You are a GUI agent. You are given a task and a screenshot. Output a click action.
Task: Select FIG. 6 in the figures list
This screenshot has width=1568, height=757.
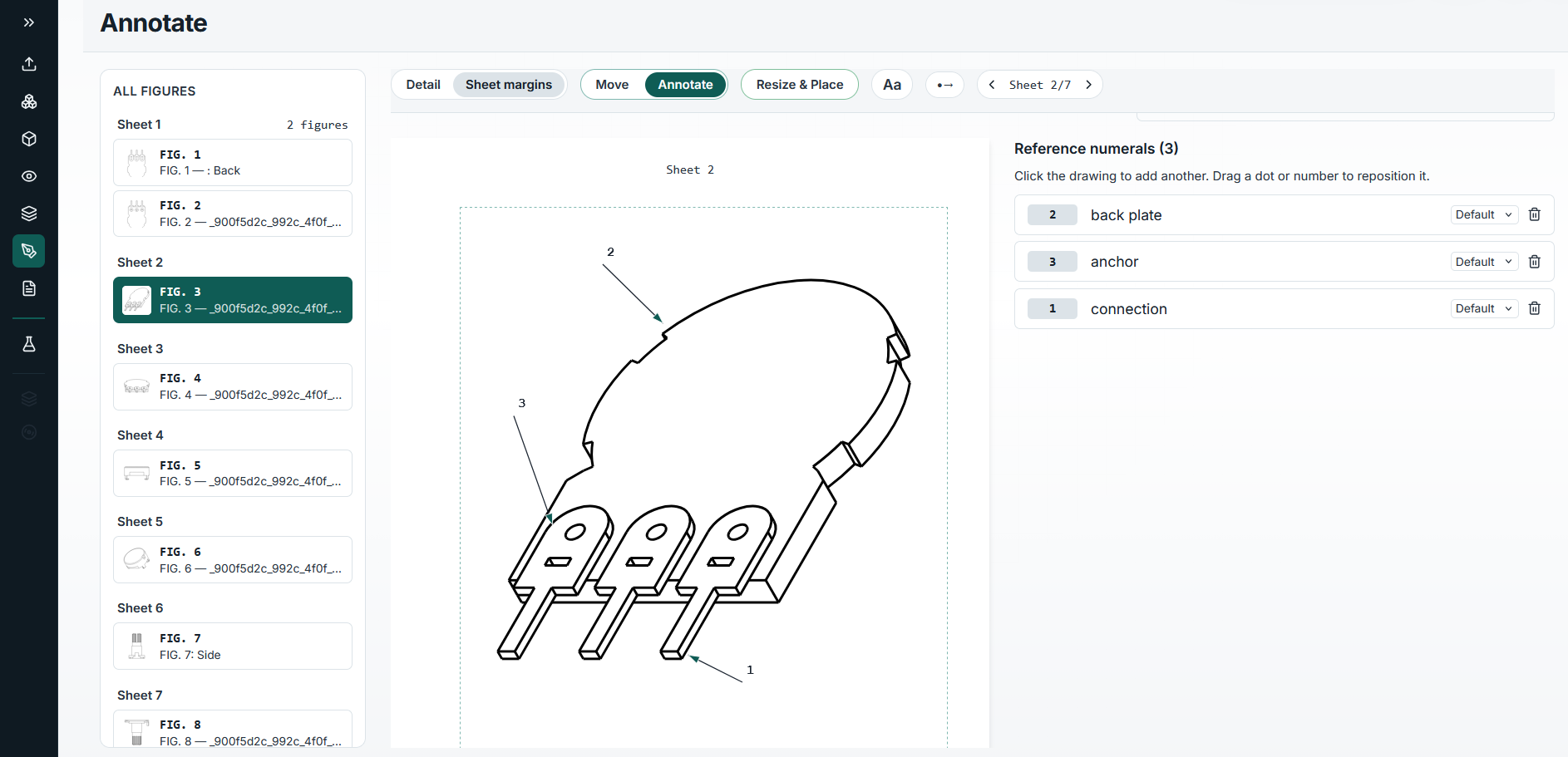(x=233, y=560)
